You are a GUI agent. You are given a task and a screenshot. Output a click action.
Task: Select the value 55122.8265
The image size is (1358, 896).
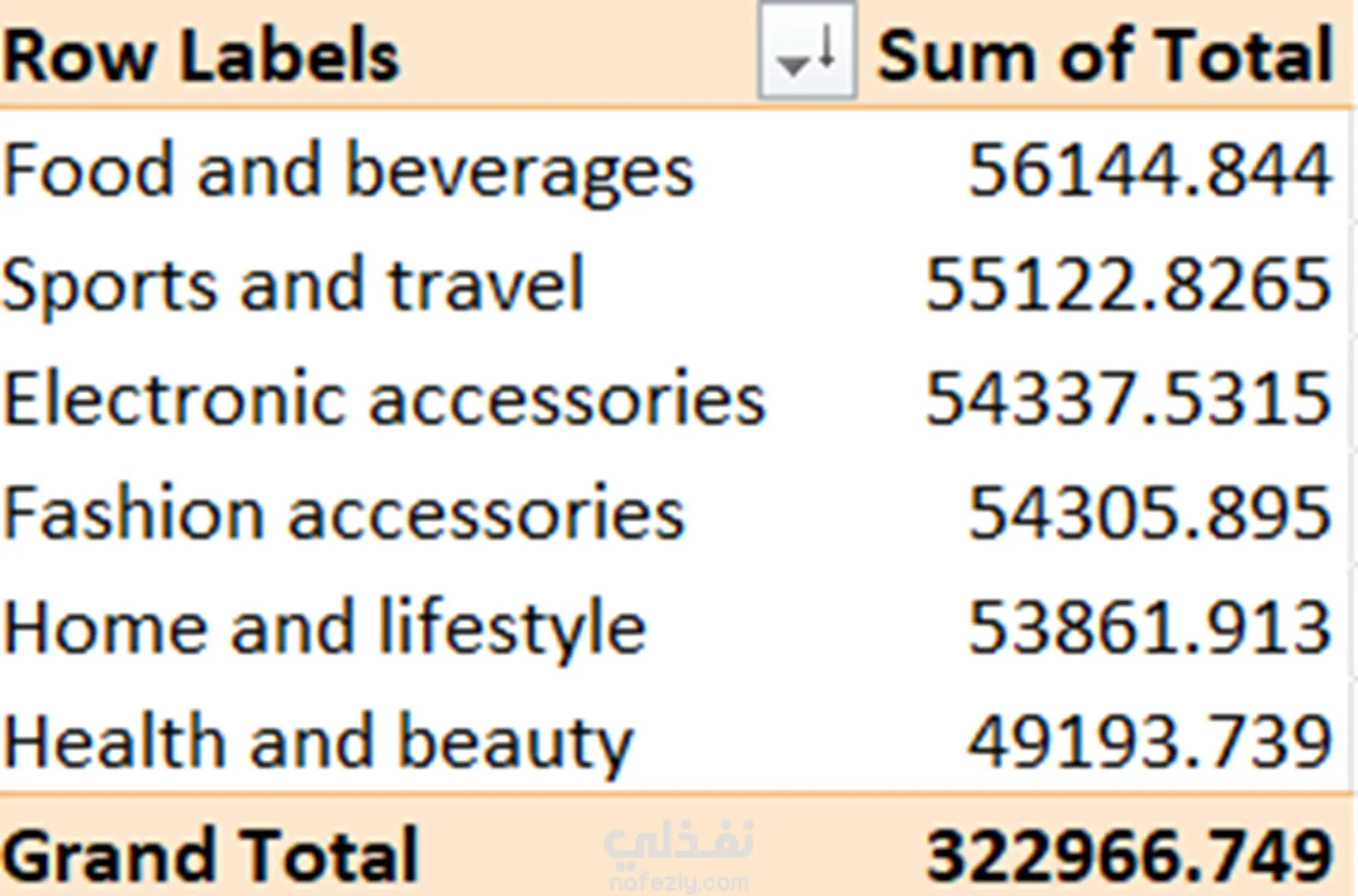pyautogui.click(x=1129, y=284)
